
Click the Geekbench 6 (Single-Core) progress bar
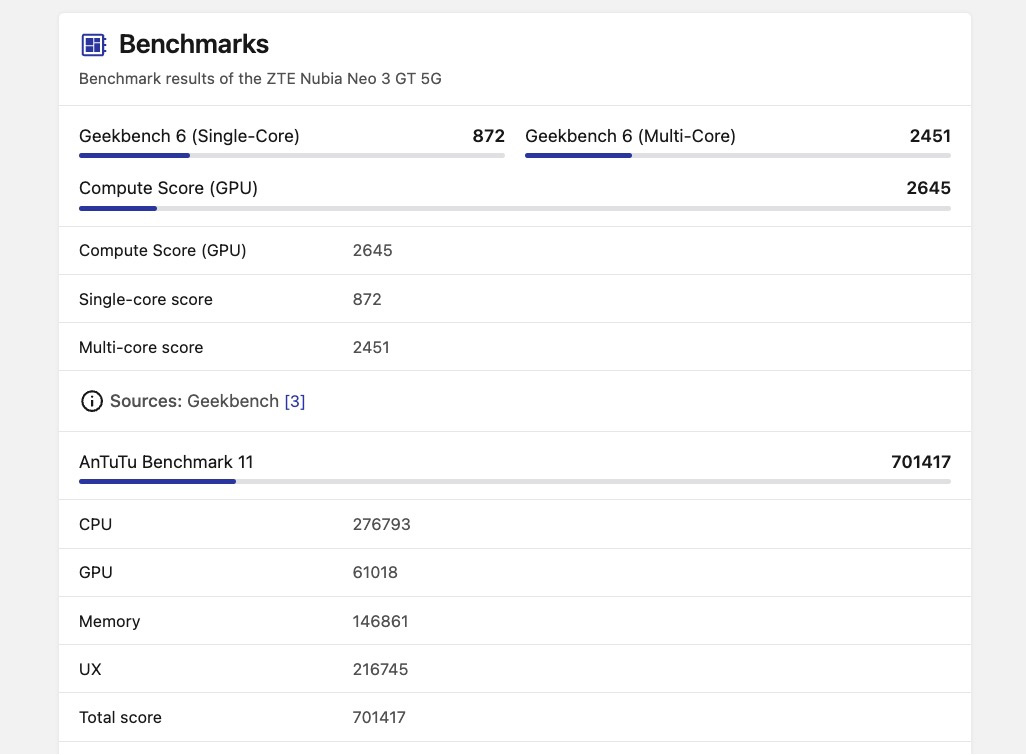[x=292, y=156]
